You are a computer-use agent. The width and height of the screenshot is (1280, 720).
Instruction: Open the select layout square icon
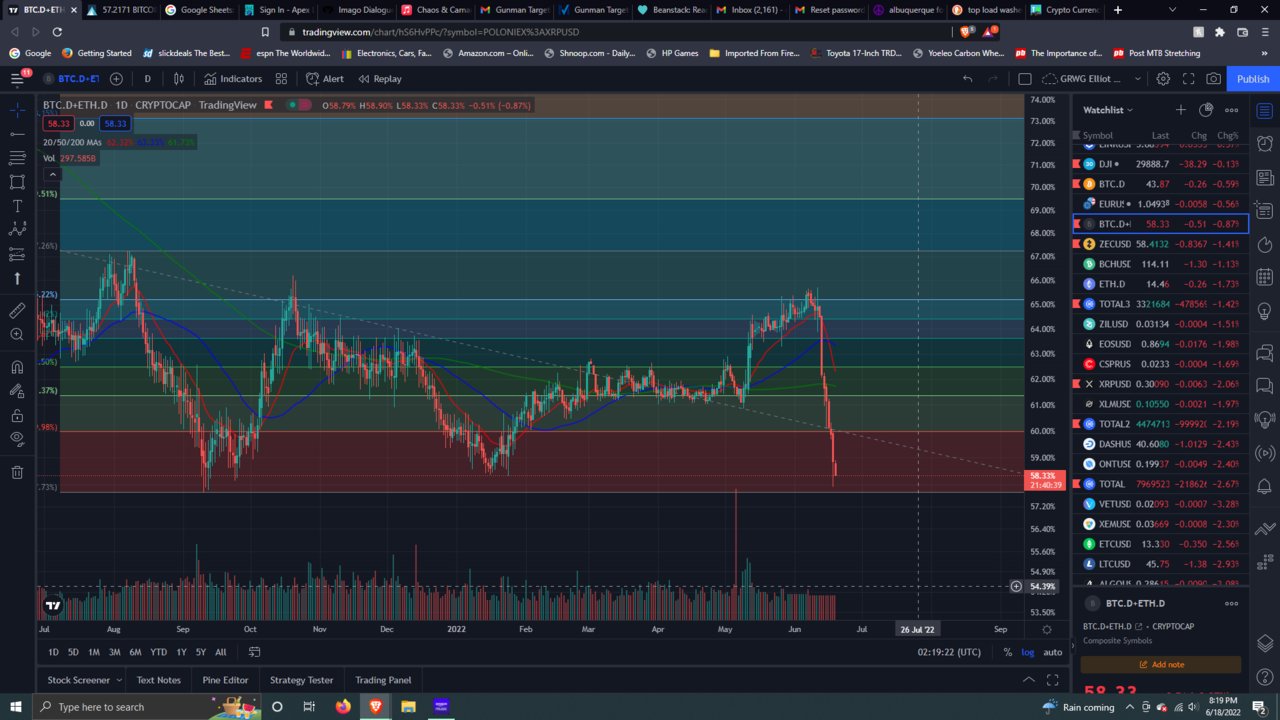pyautogui.click(x=1024, y=79)
